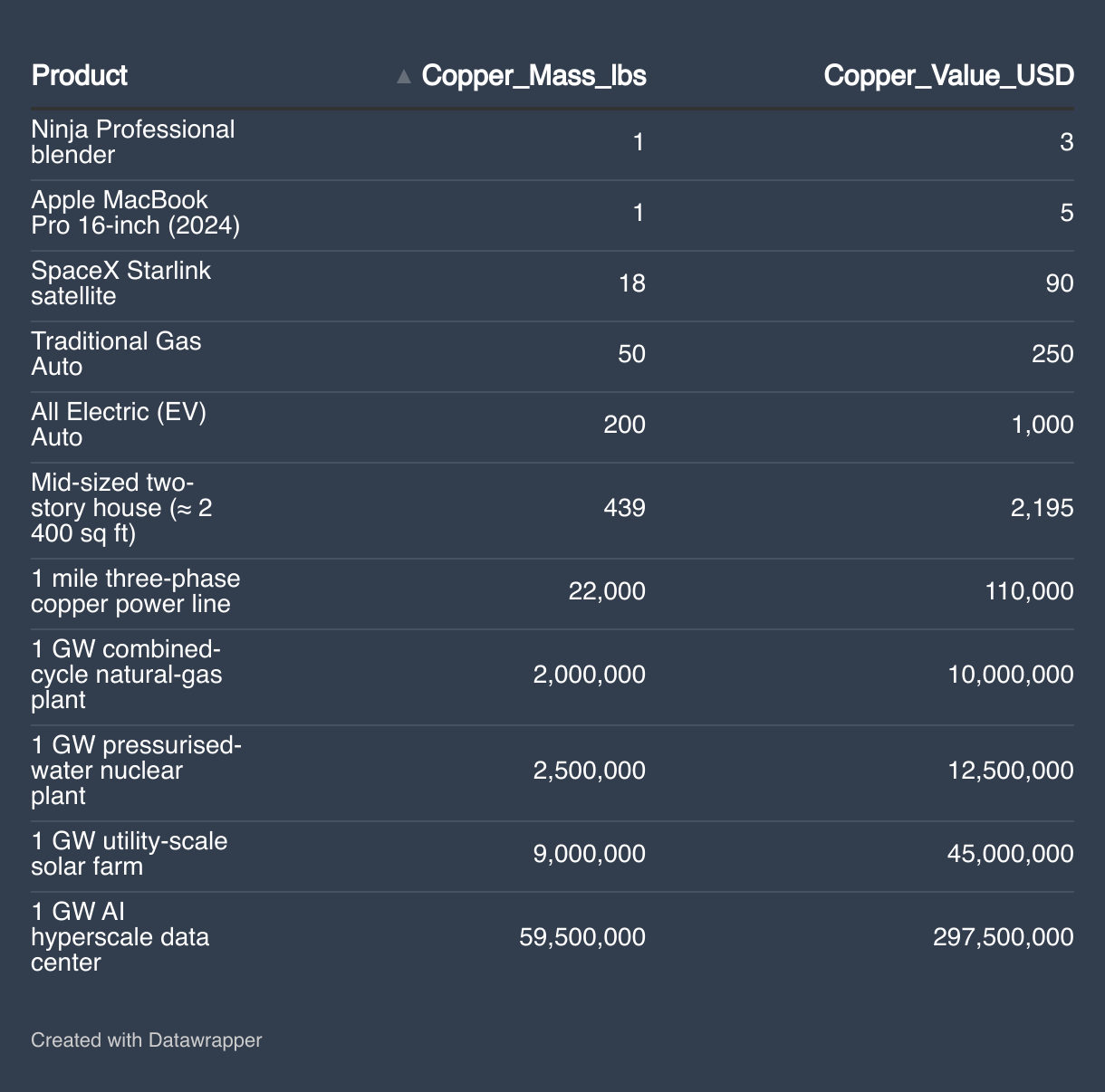Click the SpaceX Starlink satellite product name
The image size is (1105, 1092).
click(x=121, y=283)
